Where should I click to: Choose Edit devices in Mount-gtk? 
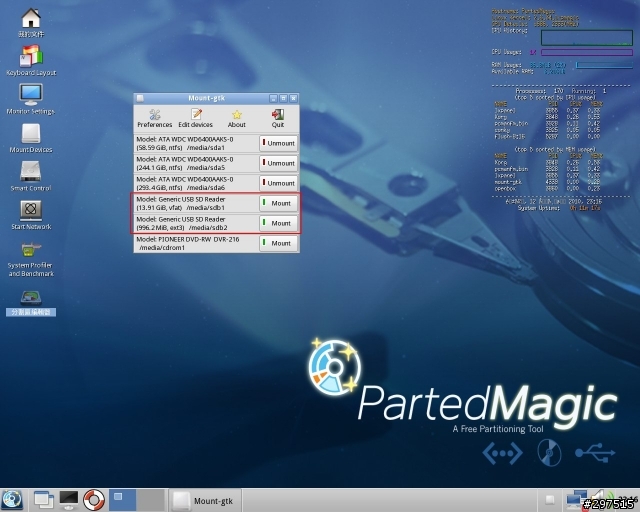196,118
